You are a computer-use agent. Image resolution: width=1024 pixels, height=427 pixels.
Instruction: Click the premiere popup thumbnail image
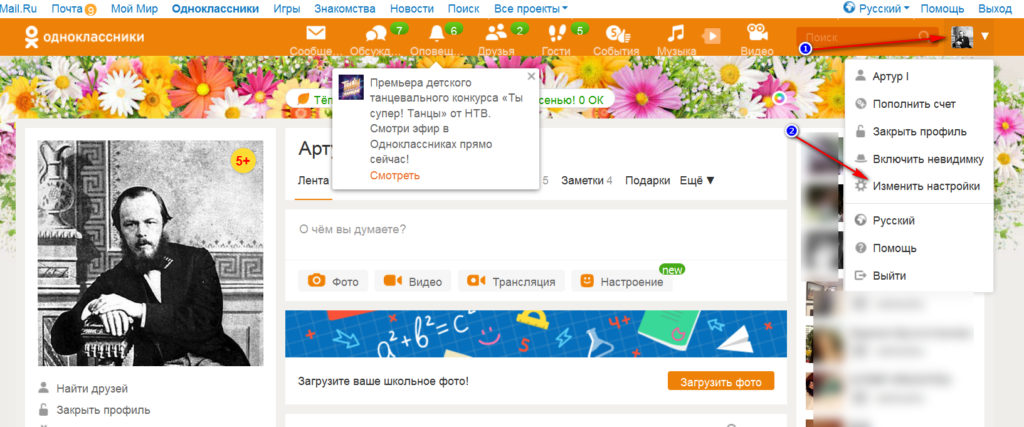click(x=351, y=87)
